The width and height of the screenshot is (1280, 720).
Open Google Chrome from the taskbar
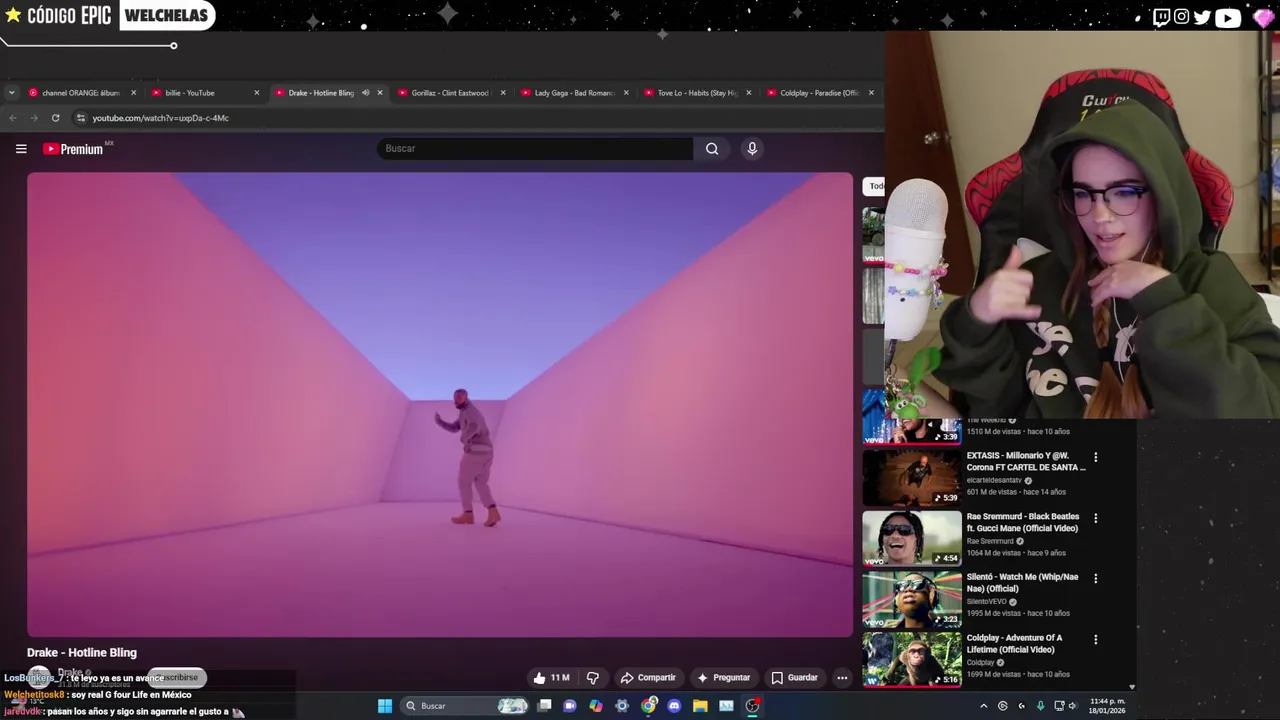point(648,706)
